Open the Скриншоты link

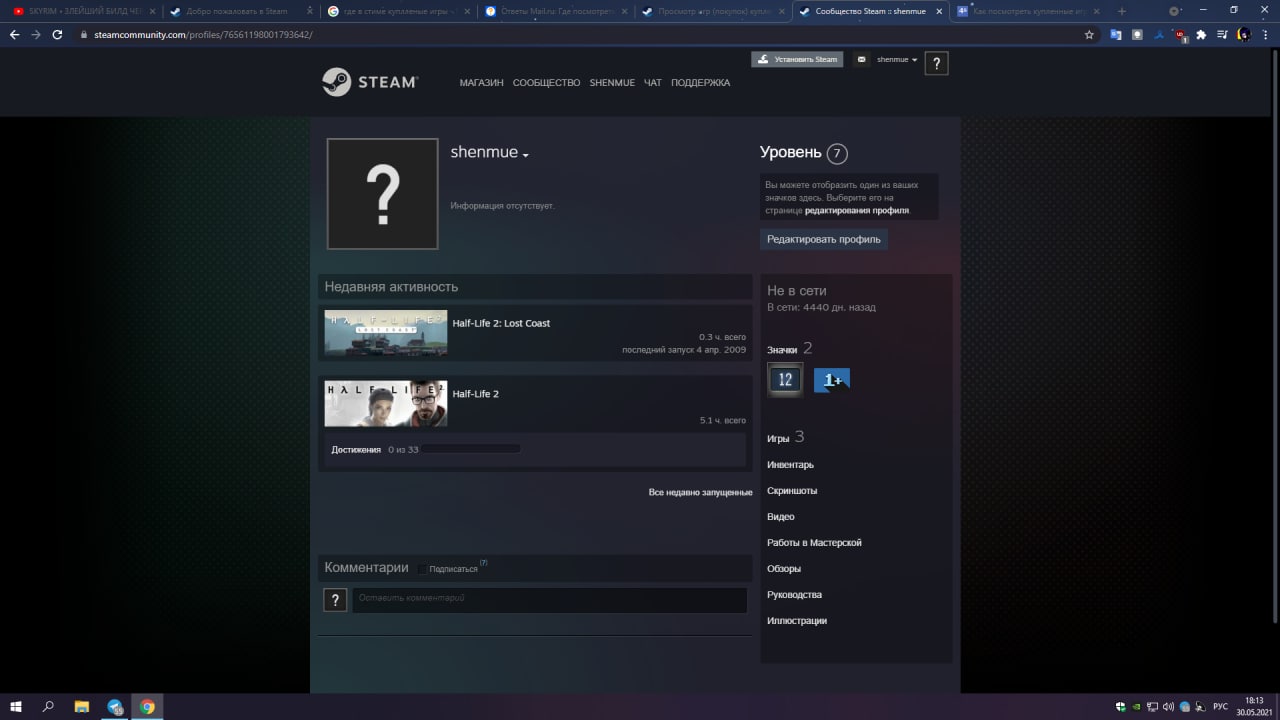(792, 491)
